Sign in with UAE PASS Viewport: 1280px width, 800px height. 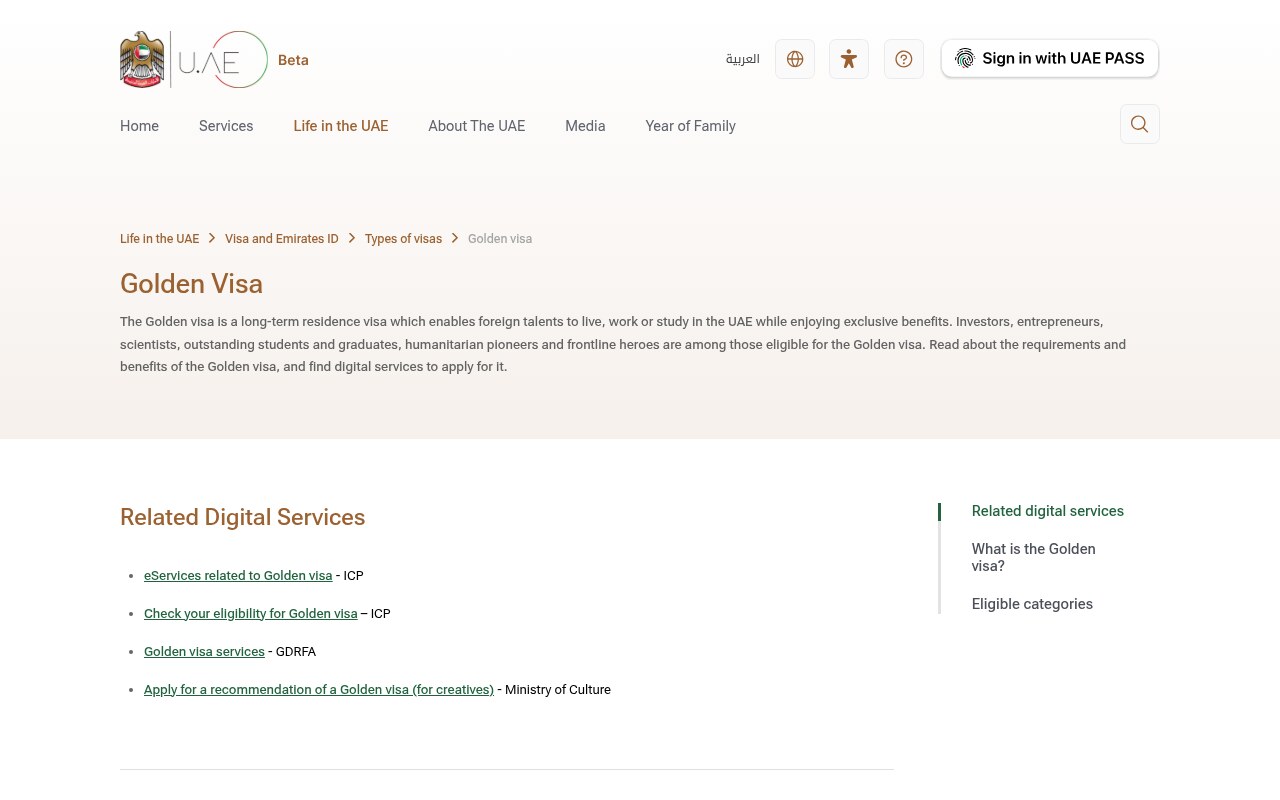click(x=1050, y=58)
